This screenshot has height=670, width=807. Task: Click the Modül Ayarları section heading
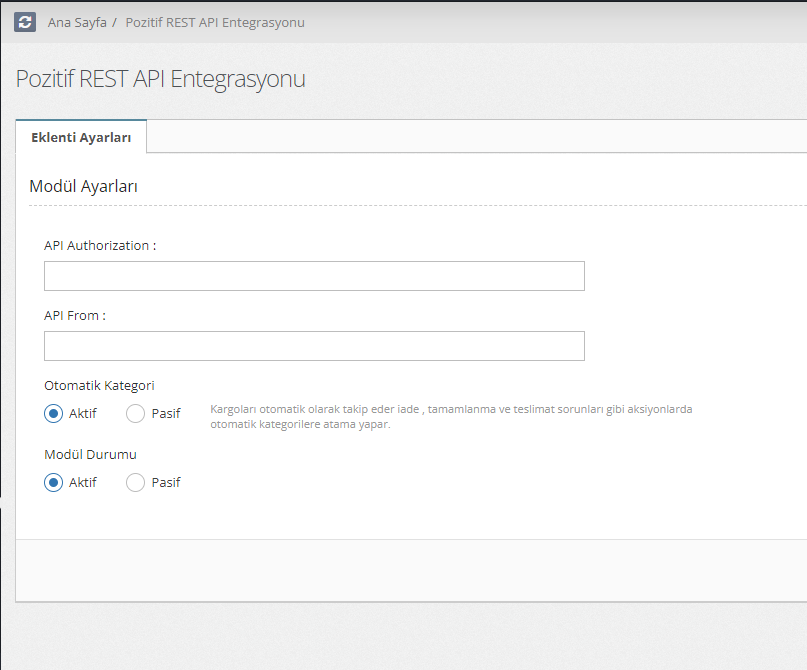(83, 186)
